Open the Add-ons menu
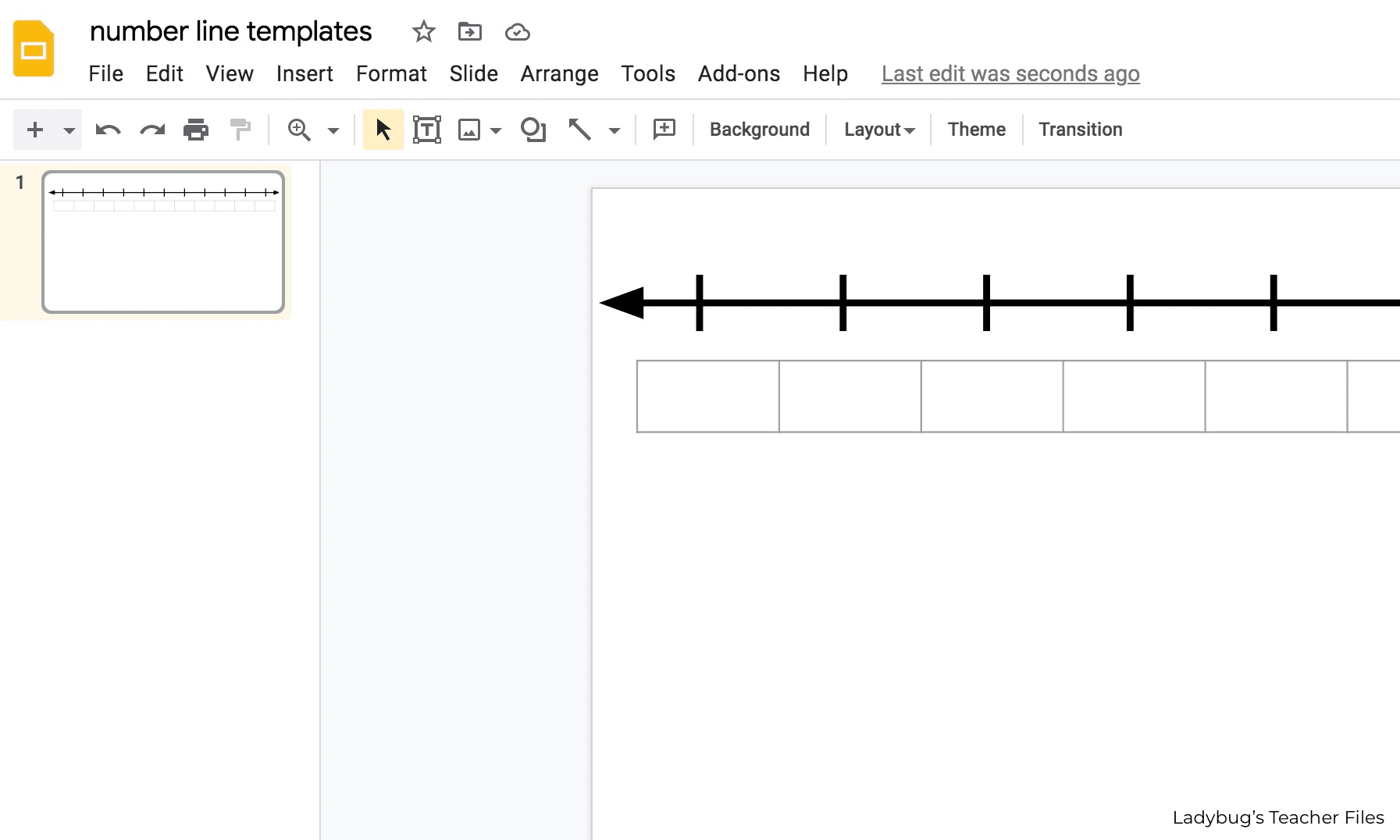The height and width of the screenshot is (840, 1400). pyautogui.click(x=739, y=74)
